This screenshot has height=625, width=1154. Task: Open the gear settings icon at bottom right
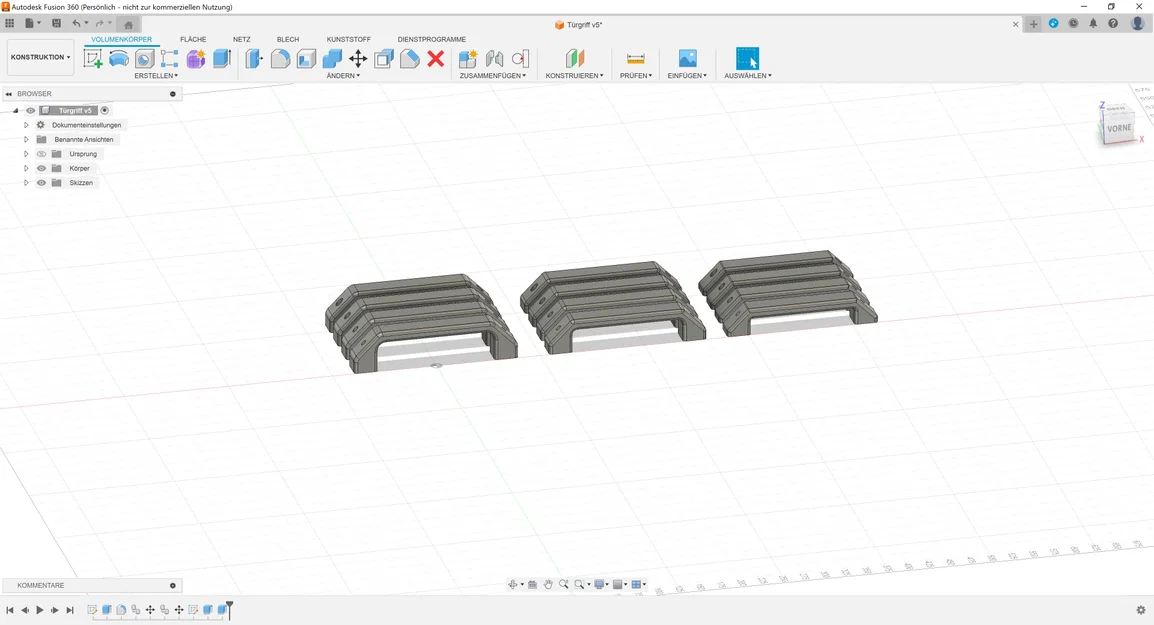click(1141, 610)
